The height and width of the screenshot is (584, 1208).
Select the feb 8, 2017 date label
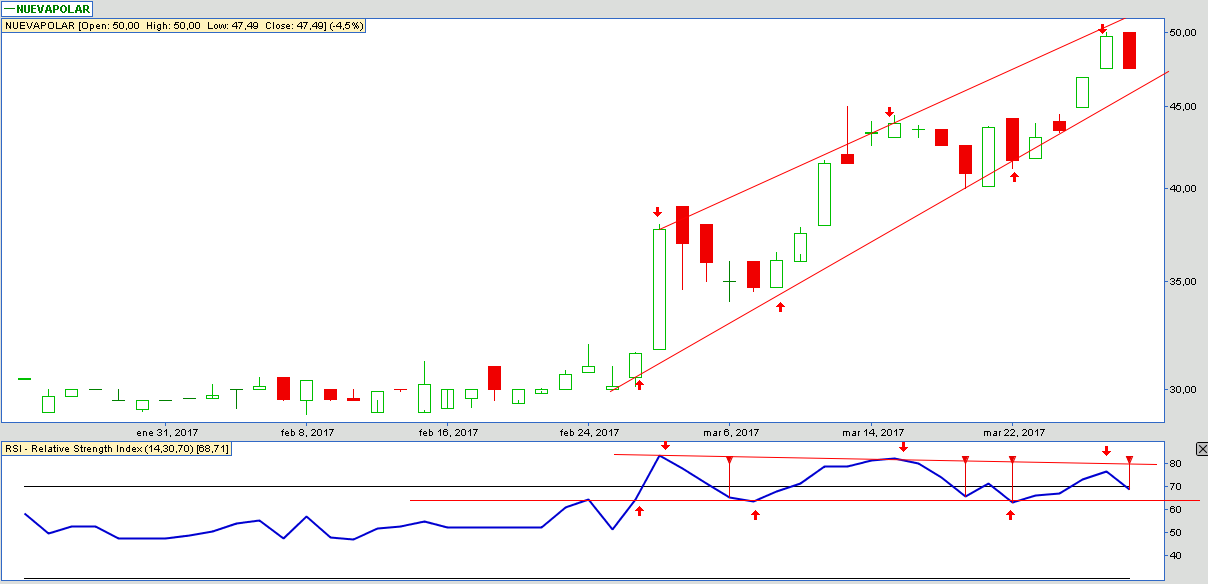[308, 432]
